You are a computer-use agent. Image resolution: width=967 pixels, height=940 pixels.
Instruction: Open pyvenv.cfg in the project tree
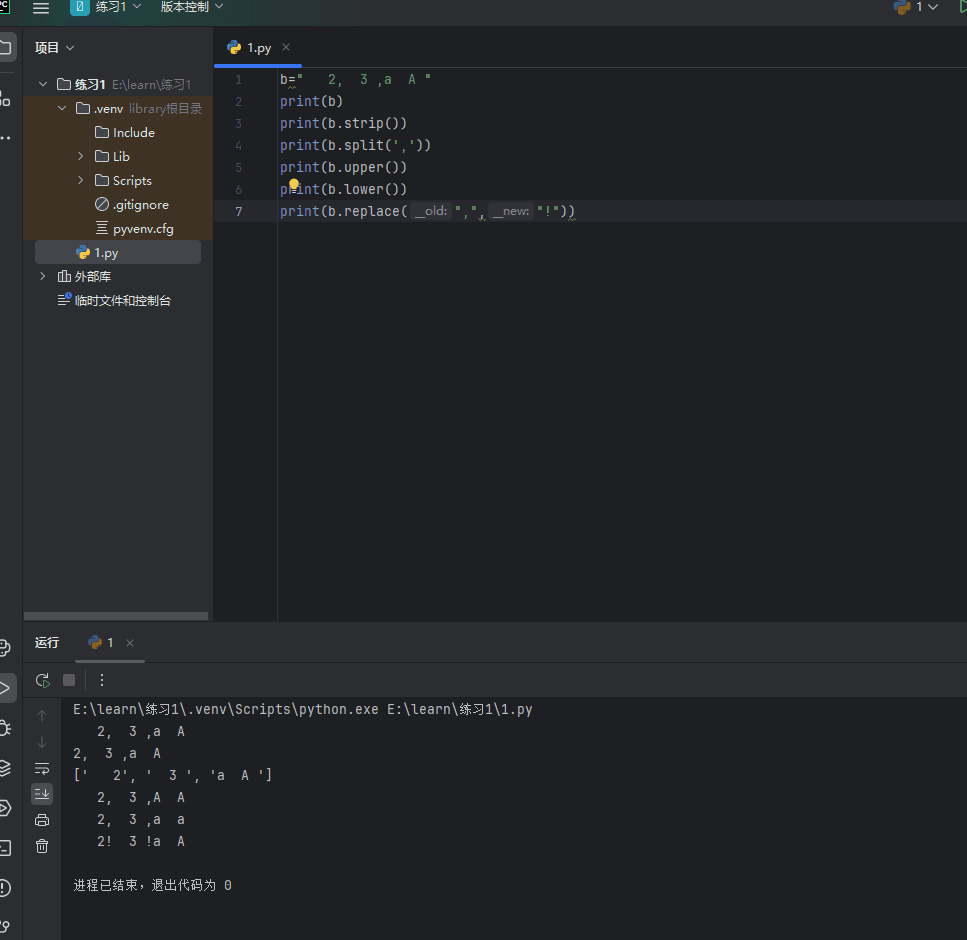click(142, 228)
